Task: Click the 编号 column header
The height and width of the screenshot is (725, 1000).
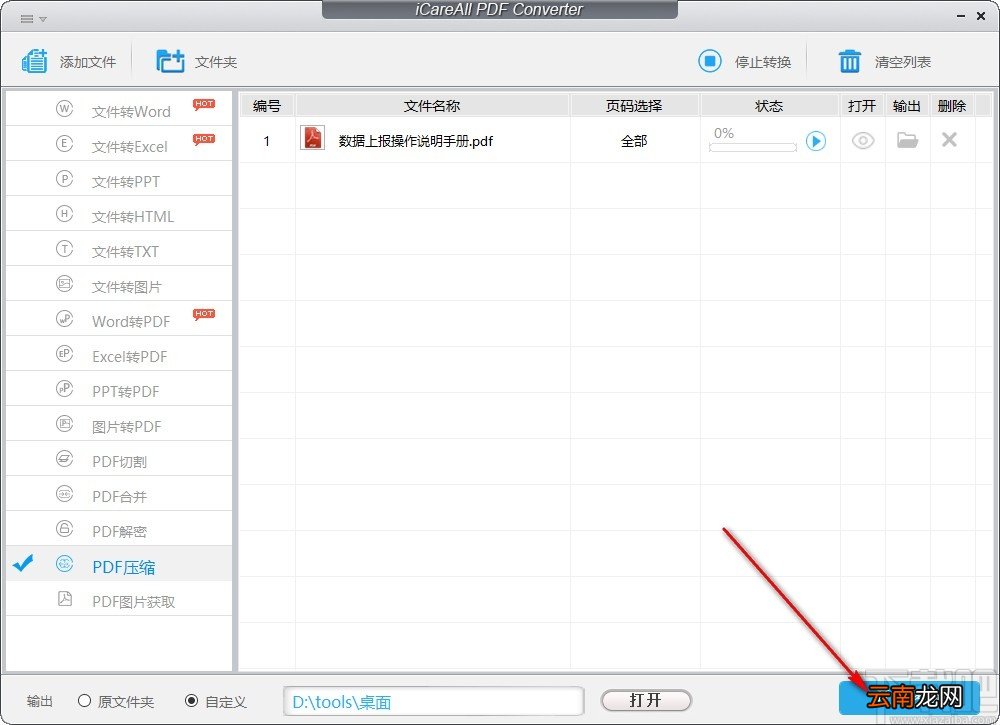Action: 267,106
